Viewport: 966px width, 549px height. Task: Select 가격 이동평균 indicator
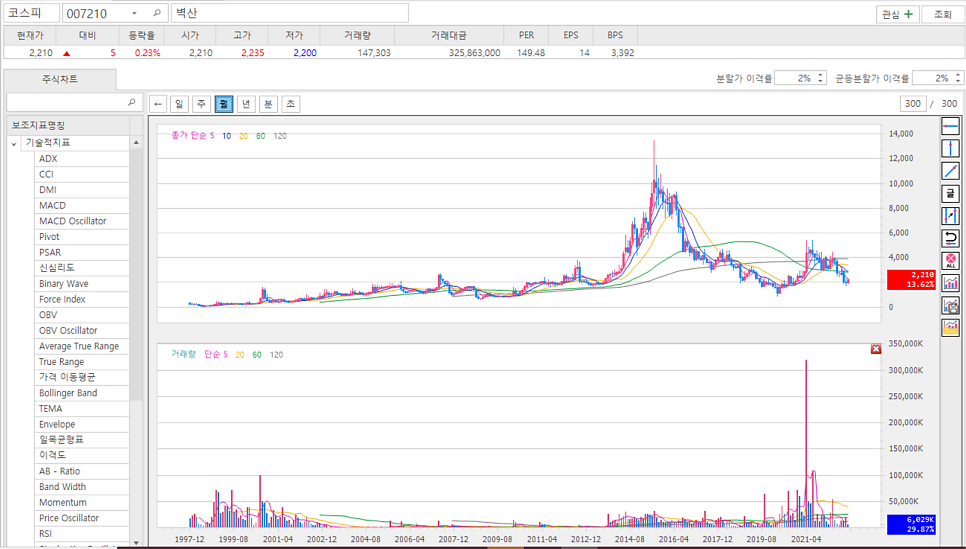point(82,377)
